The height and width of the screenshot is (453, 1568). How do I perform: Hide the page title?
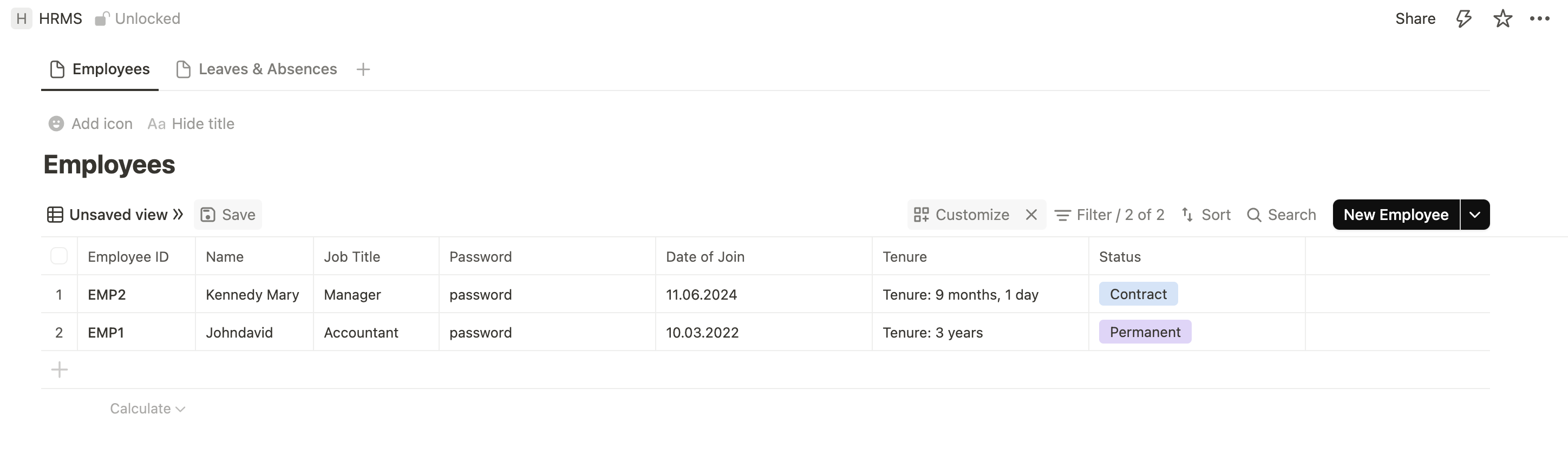(x=191, y=124)
